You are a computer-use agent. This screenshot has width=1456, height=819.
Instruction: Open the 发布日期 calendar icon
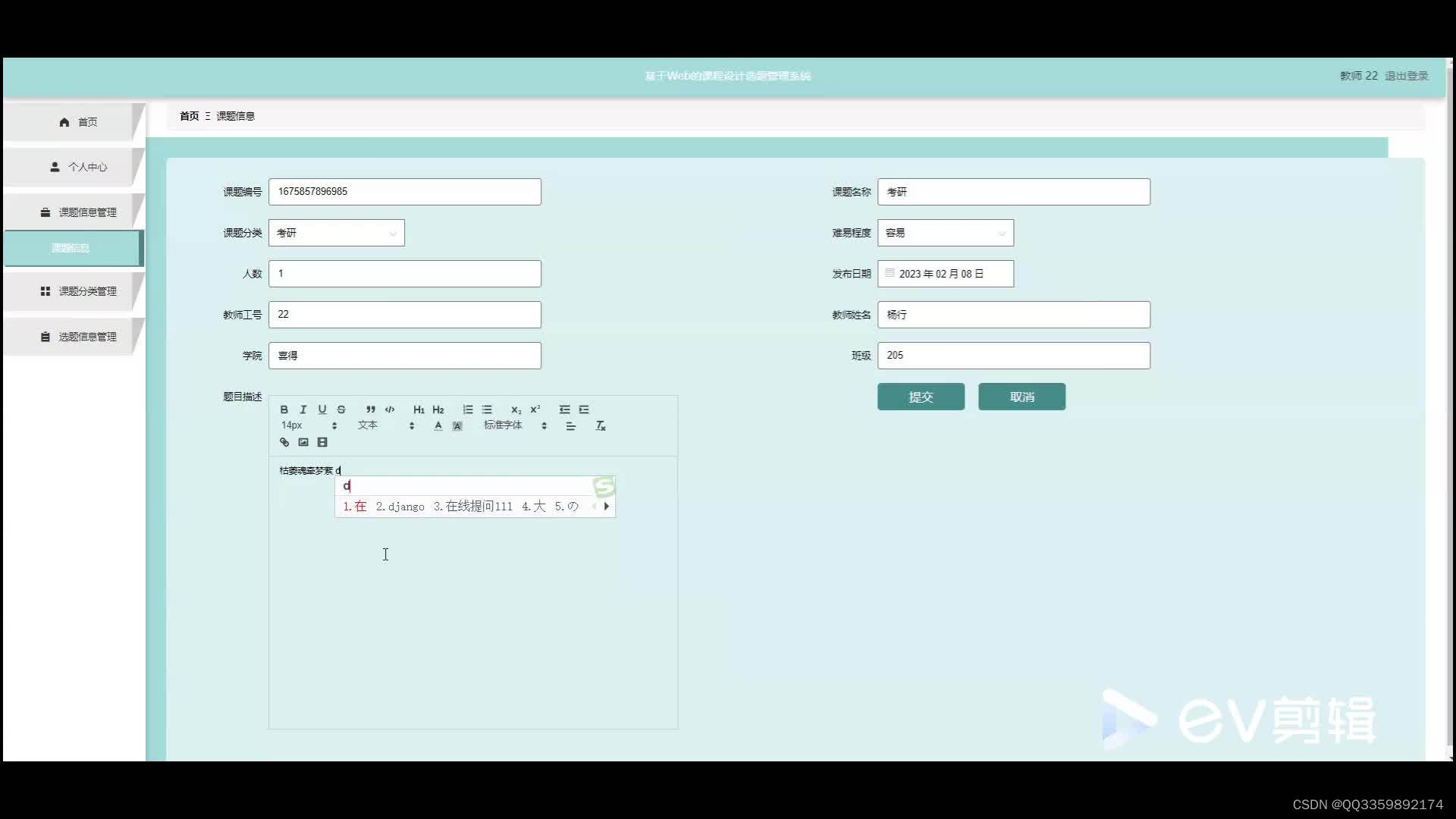pos(890,273)
